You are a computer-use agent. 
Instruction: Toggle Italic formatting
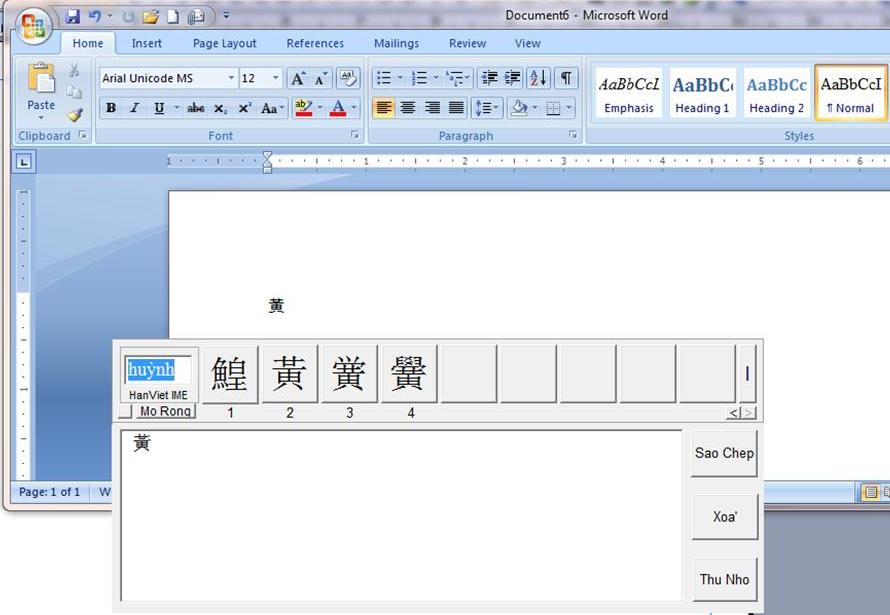[x=135, y=108]
